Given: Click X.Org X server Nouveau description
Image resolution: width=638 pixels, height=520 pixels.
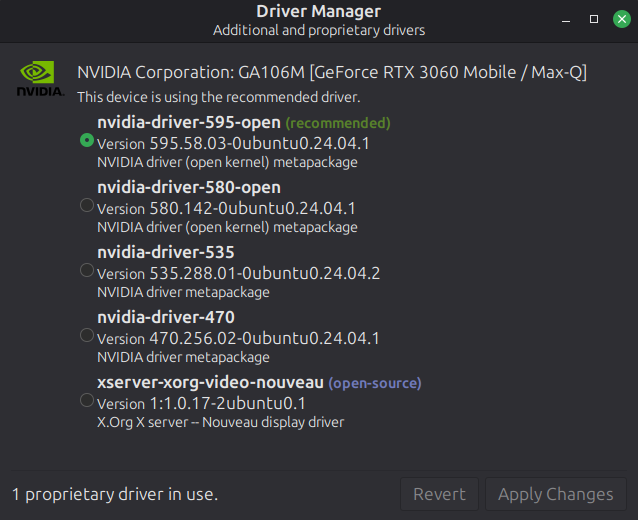Looking at the screenshot, I should pyautogui.click(x=221, y=422).
